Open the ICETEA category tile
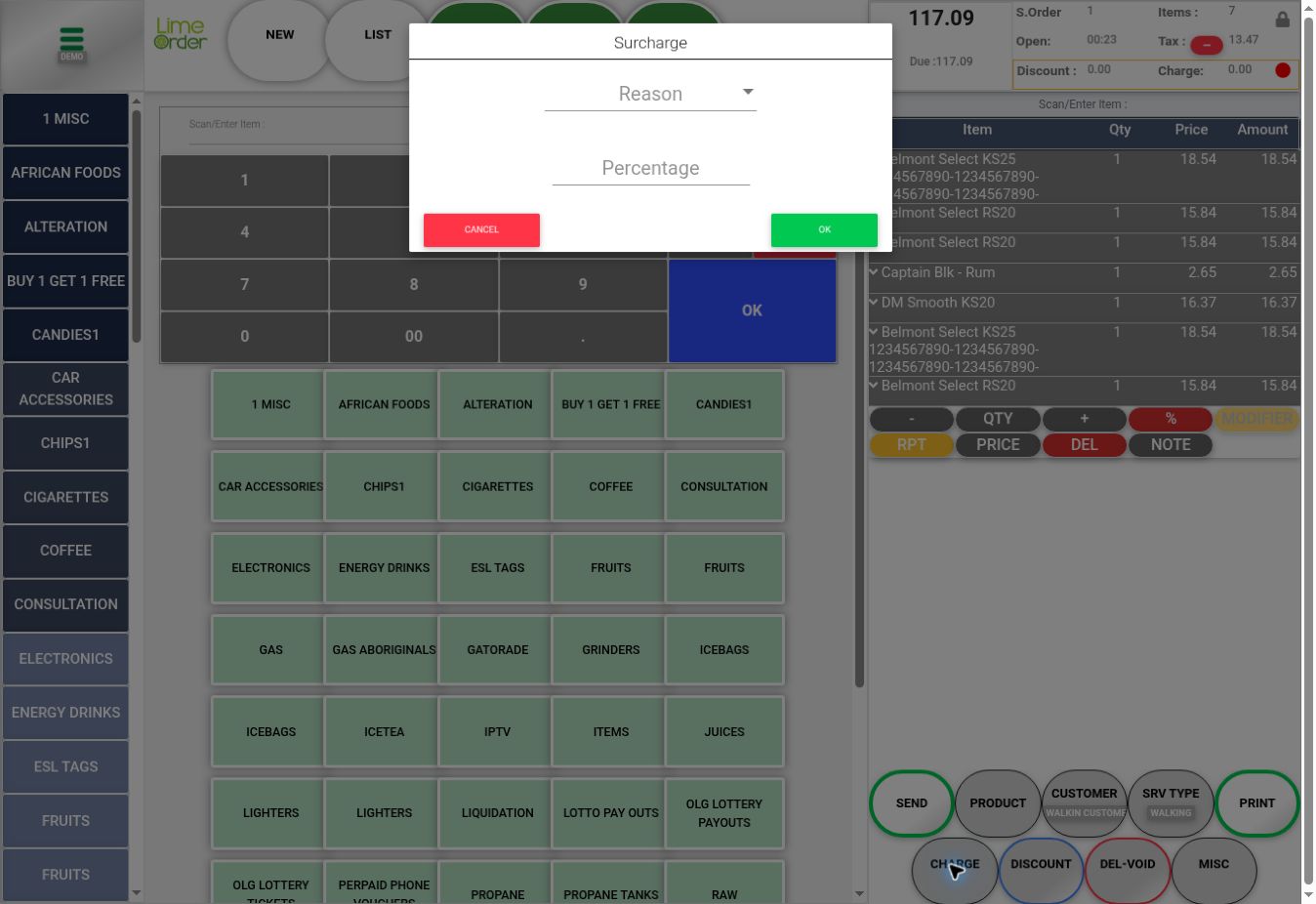The width and height of the screenshot is (1316, 904). point(384,731)
